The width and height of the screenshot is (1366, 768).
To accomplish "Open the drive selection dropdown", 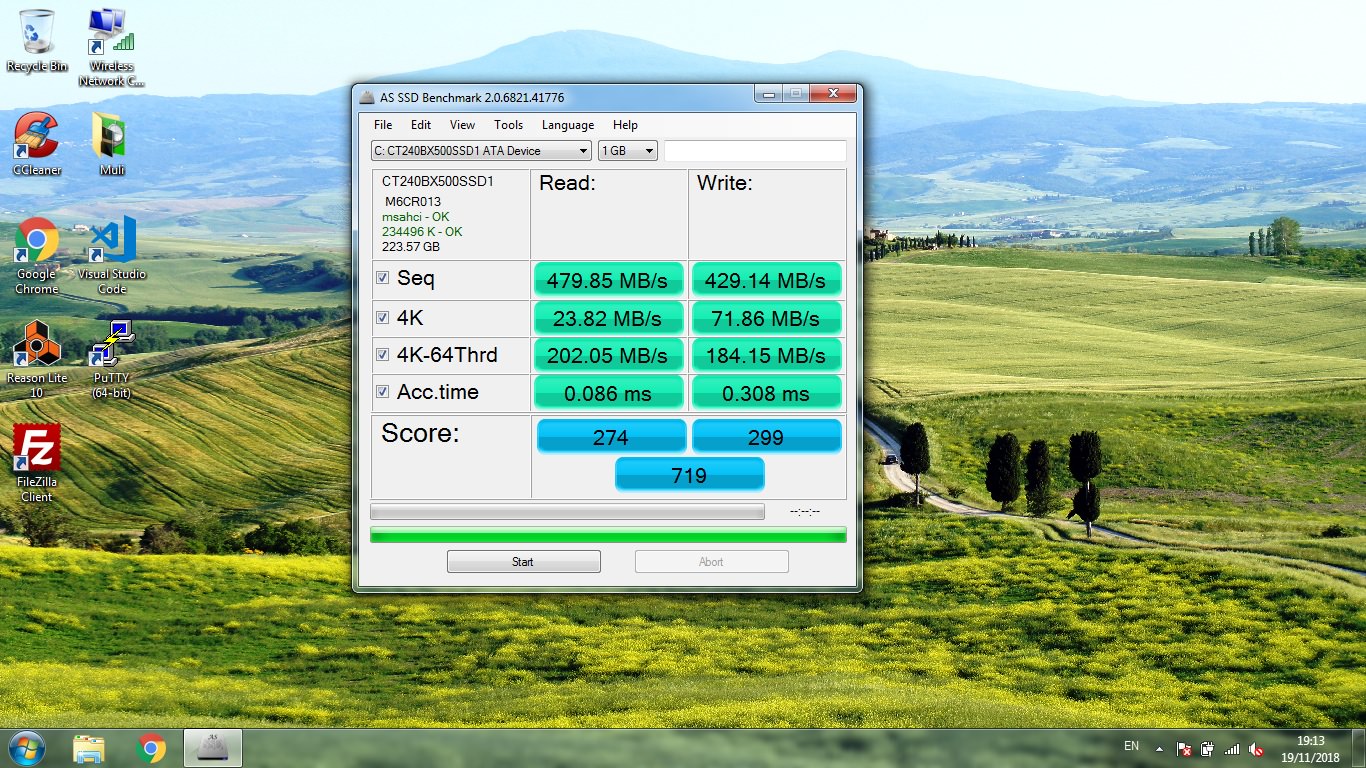I will [x=481, y=151].
